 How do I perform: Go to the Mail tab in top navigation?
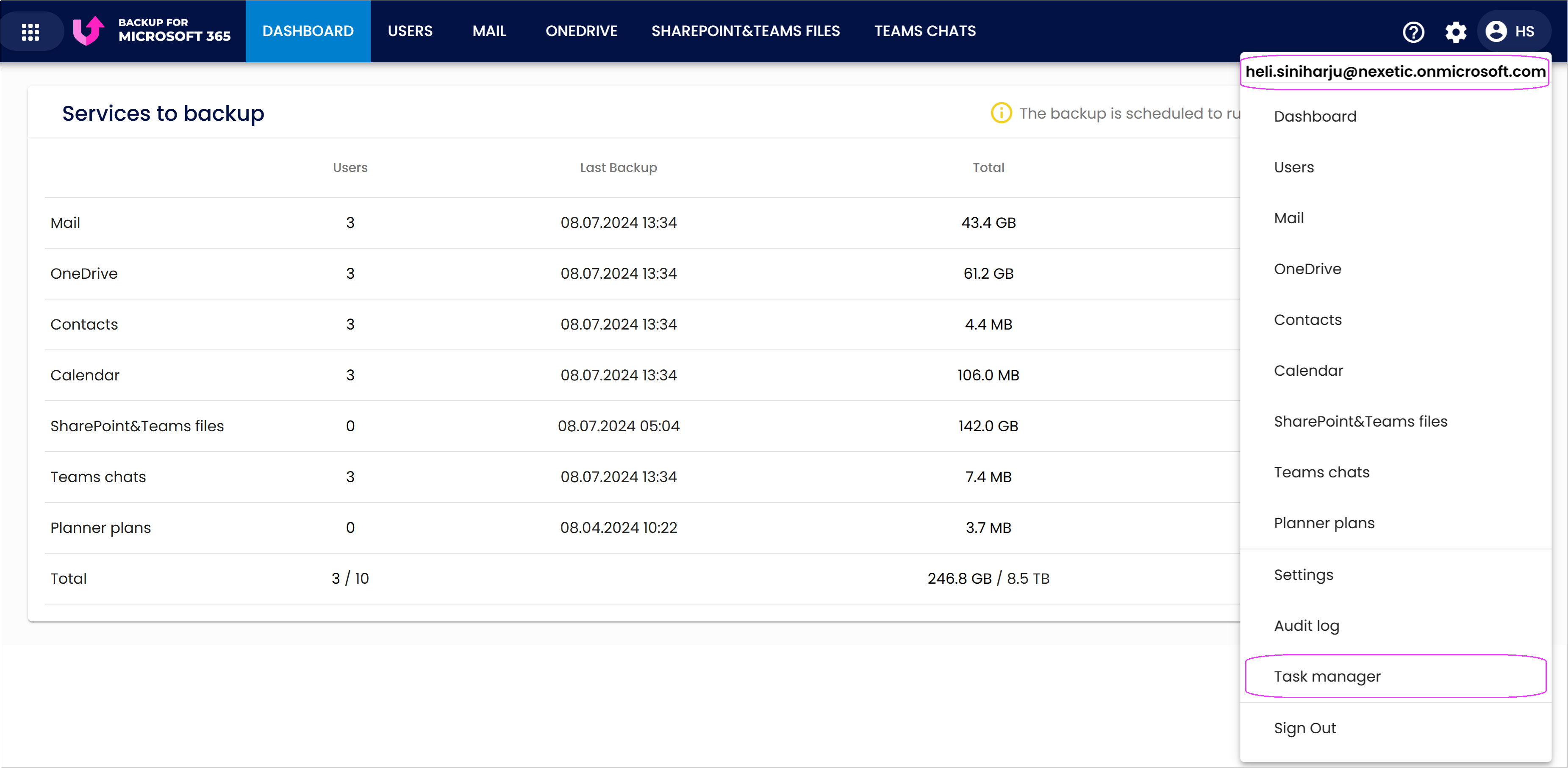[489, 31]
